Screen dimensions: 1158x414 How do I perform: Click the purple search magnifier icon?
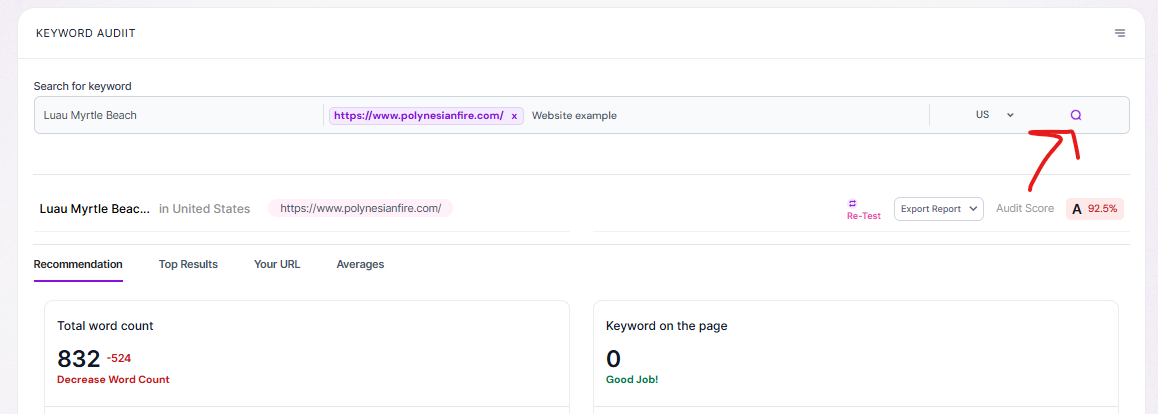pyautogui.click(x=1075, y=115)
